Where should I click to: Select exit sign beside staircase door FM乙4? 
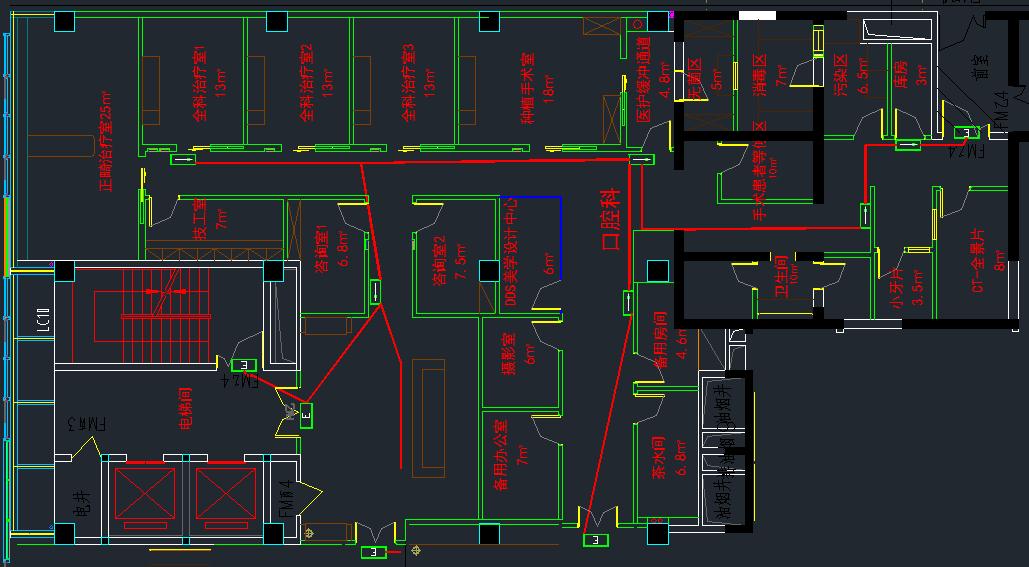coord(244,365)
